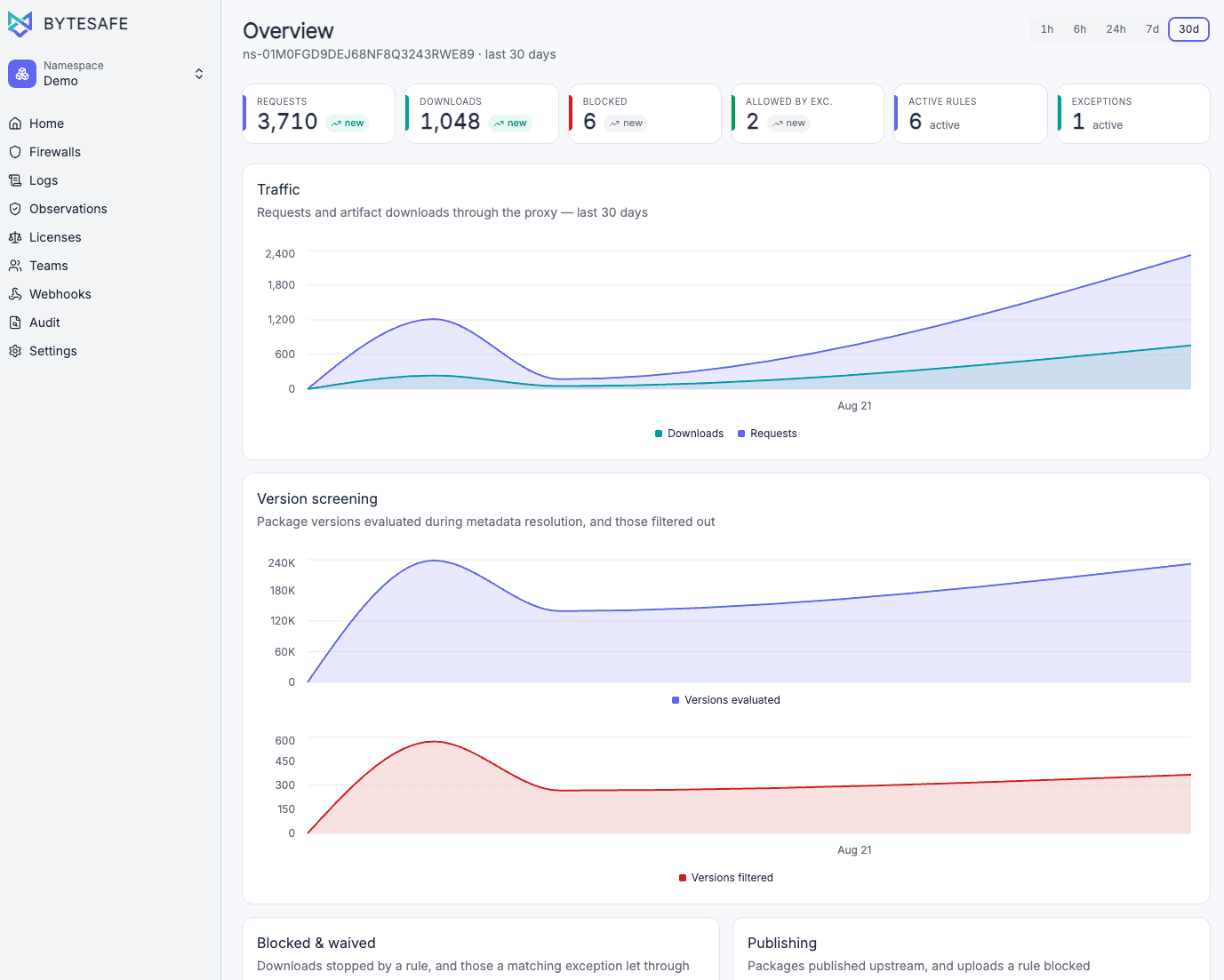The width and height of the screenshot is (1224, 980).
Task: Expand the Namespace Demo switcher chevrons
Action: point(199,74)
